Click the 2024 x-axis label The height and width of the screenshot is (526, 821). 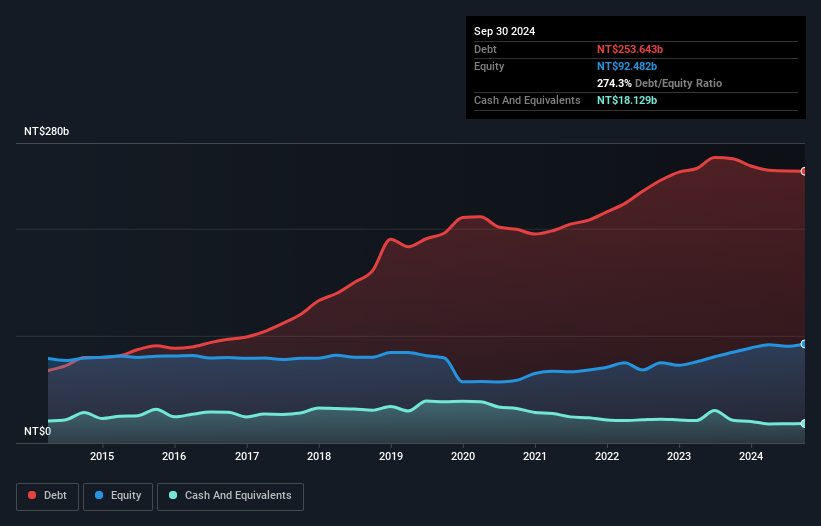pos(751,456)
